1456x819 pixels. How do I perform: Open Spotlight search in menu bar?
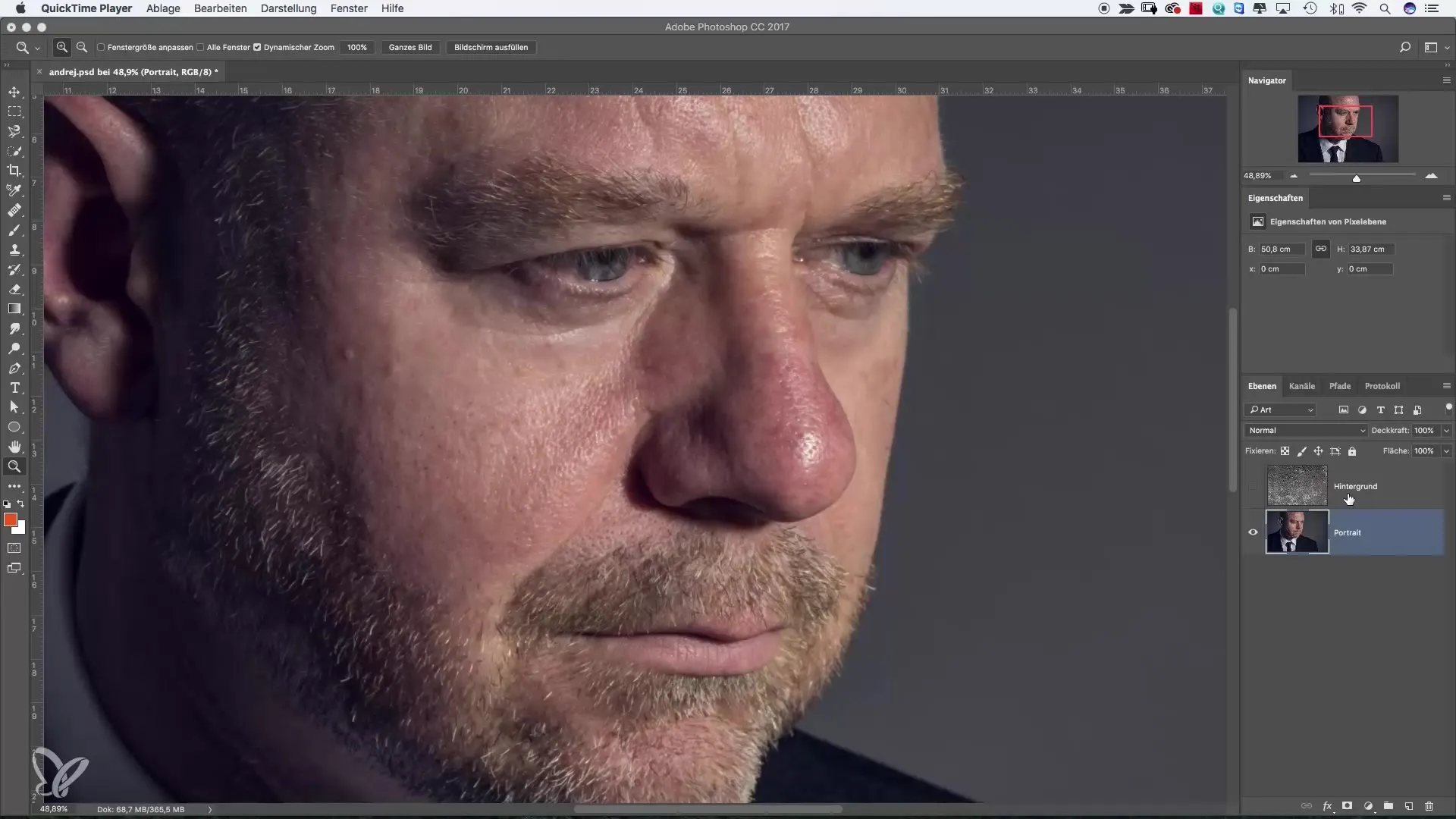1385,8
